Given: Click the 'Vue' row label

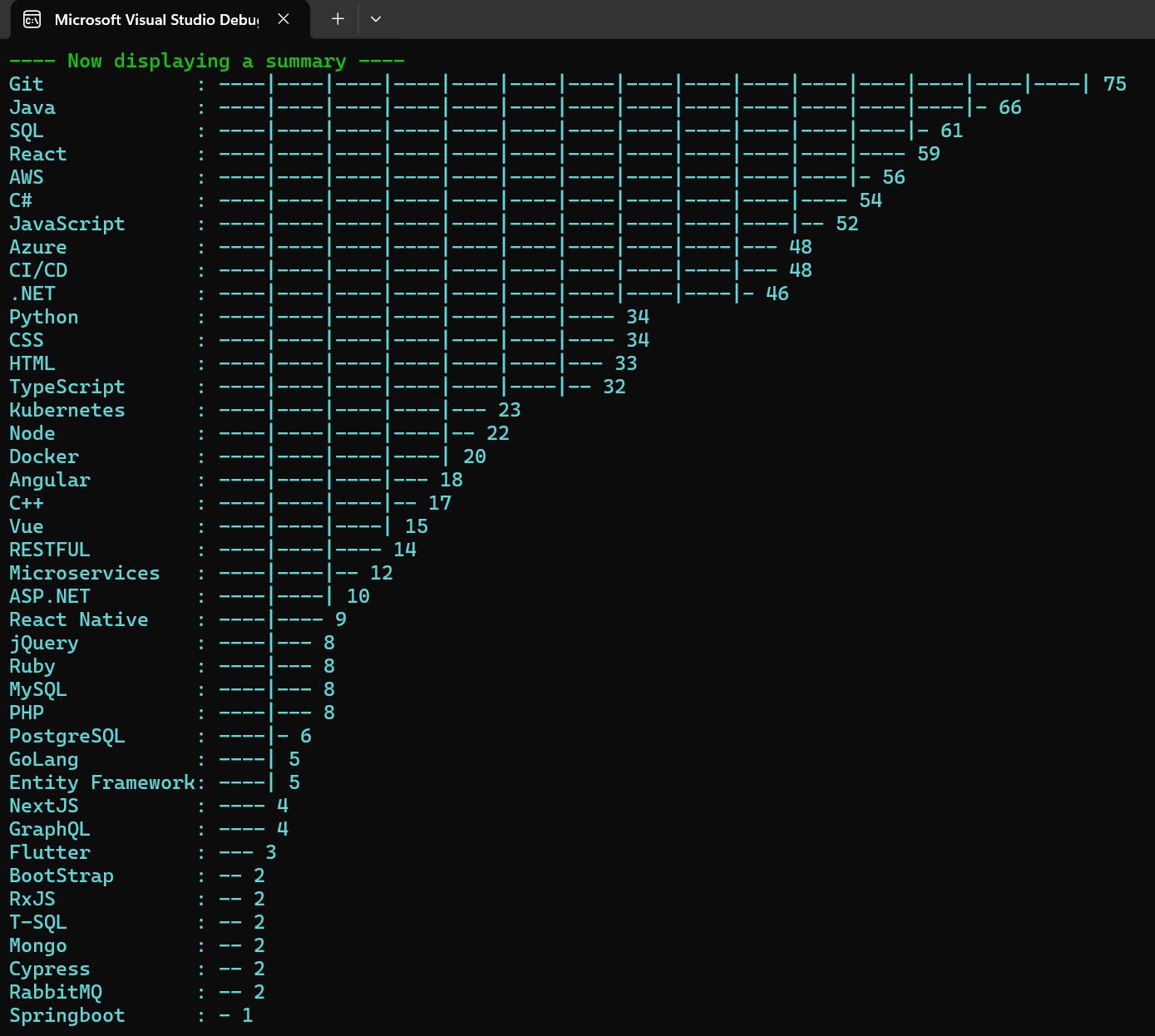Looking at the screenshot, I should [27, 526].
